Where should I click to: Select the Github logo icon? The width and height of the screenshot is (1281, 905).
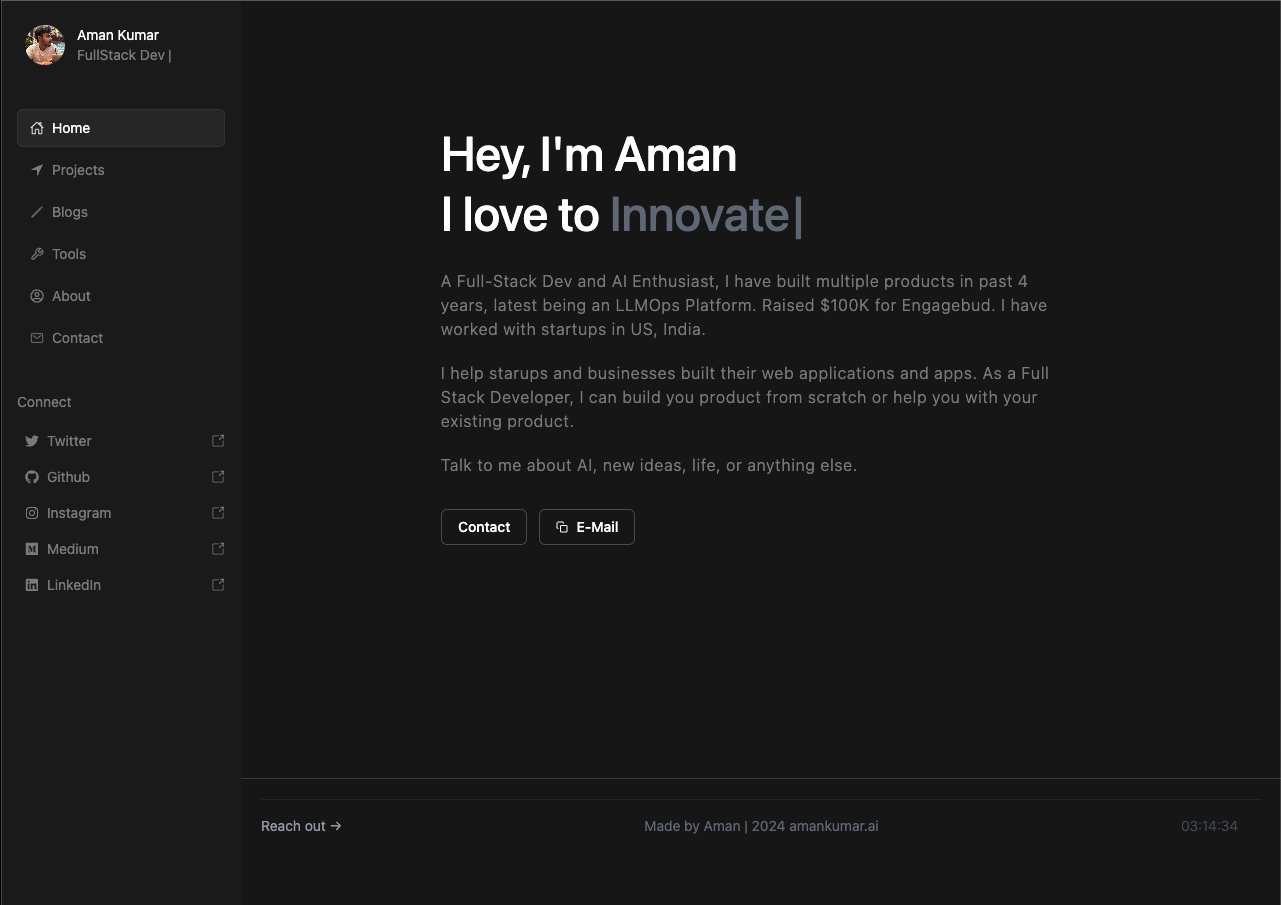31,476
